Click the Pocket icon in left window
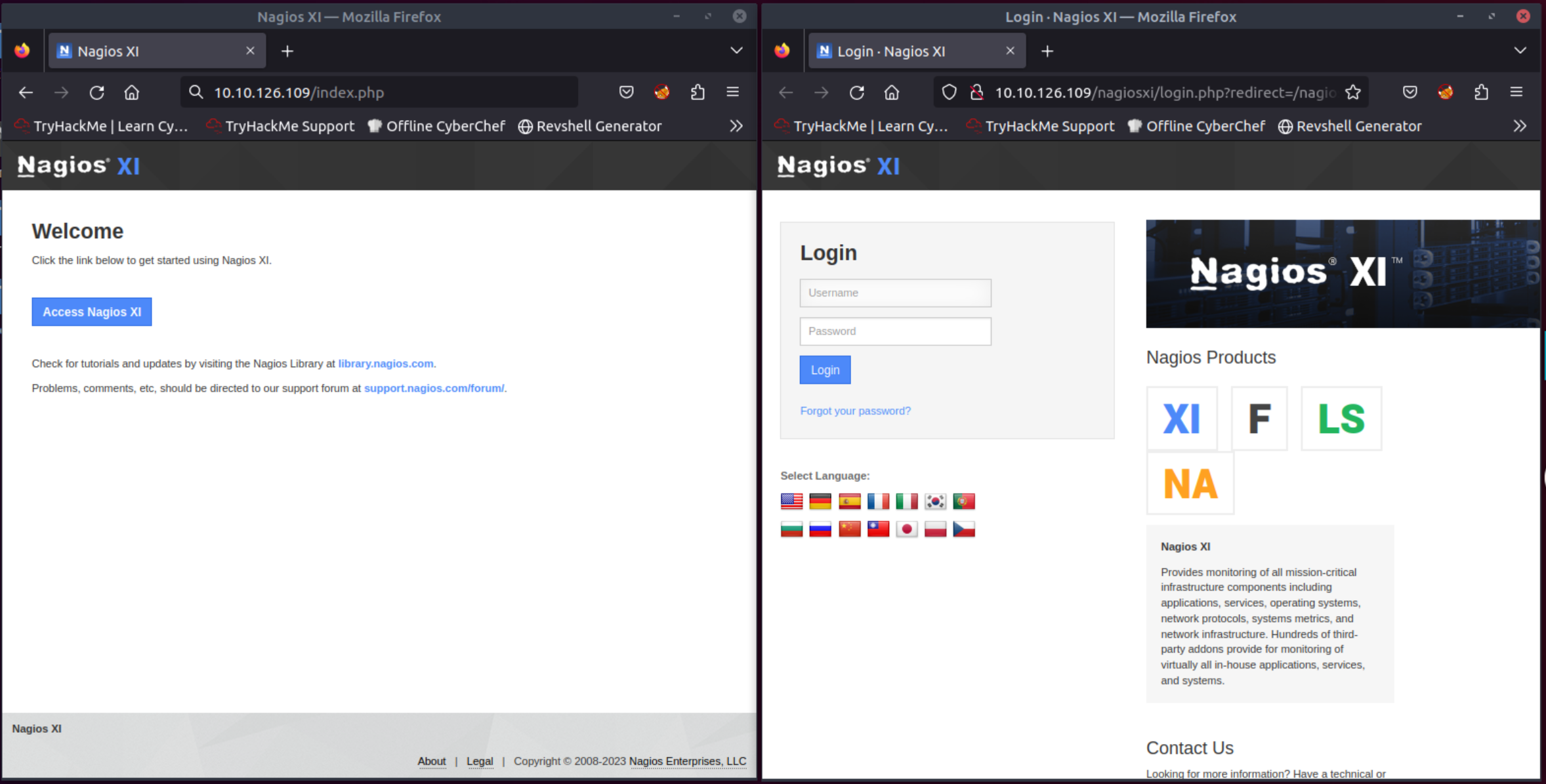Screen dimensions: 1546x784 tap(627, 93)
